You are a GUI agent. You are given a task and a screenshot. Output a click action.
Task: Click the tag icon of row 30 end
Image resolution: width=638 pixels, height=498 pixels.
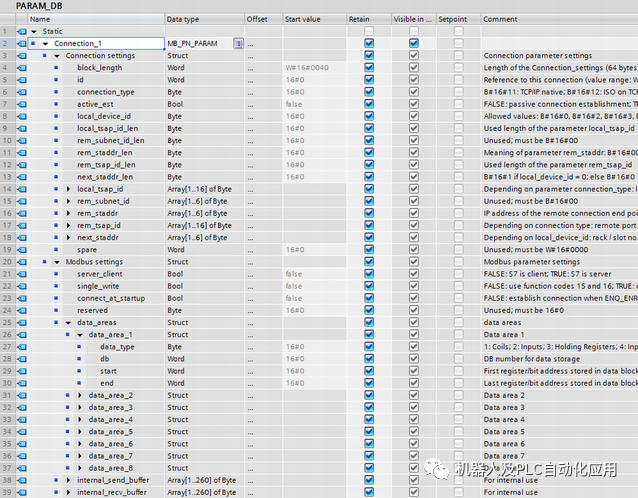click(x=22, y=383)
